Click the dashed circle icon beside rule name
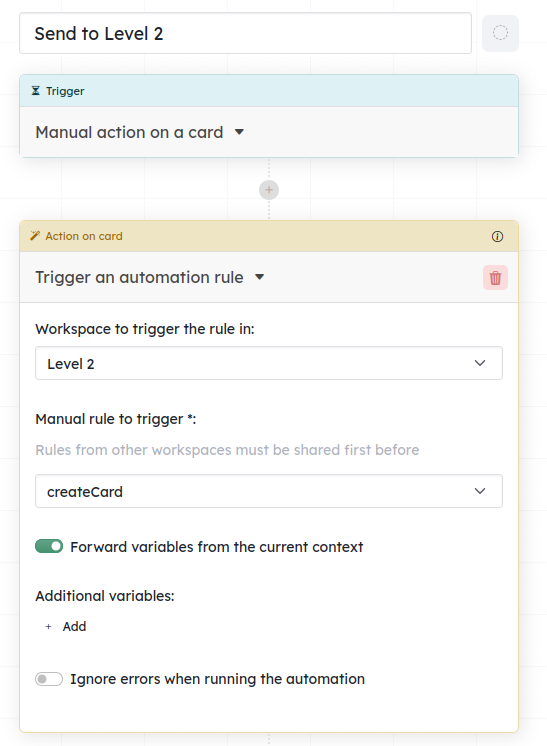547x746 pixels. 500,33
